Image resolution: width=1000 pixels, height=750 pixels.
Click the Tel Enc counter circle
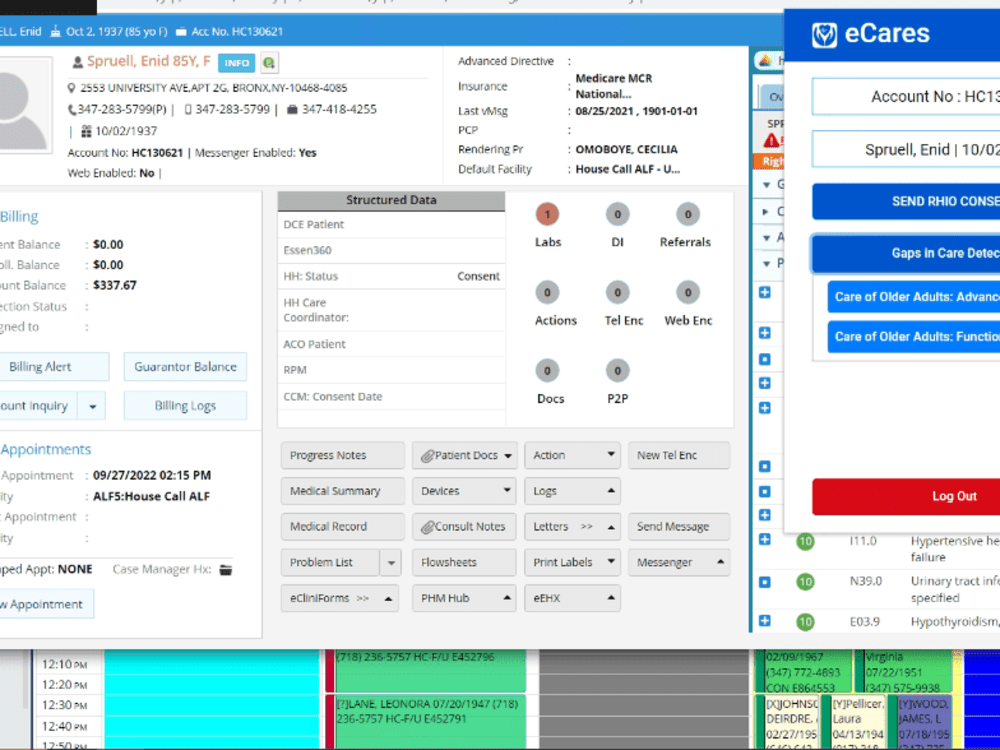click(617, 293)
